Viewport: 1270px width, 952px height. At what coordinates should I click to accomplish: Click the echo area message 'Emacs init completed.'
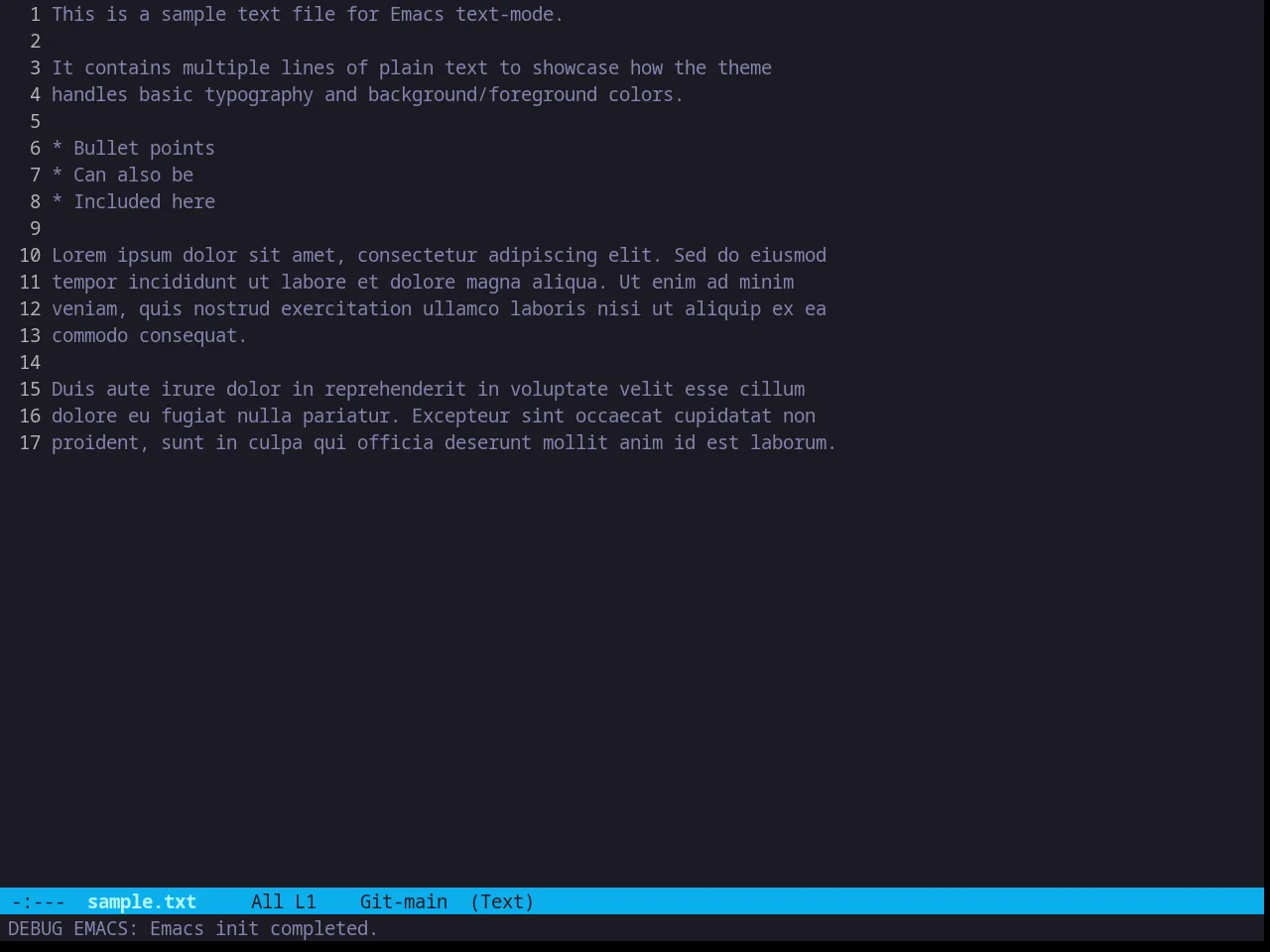click(264, 928)
